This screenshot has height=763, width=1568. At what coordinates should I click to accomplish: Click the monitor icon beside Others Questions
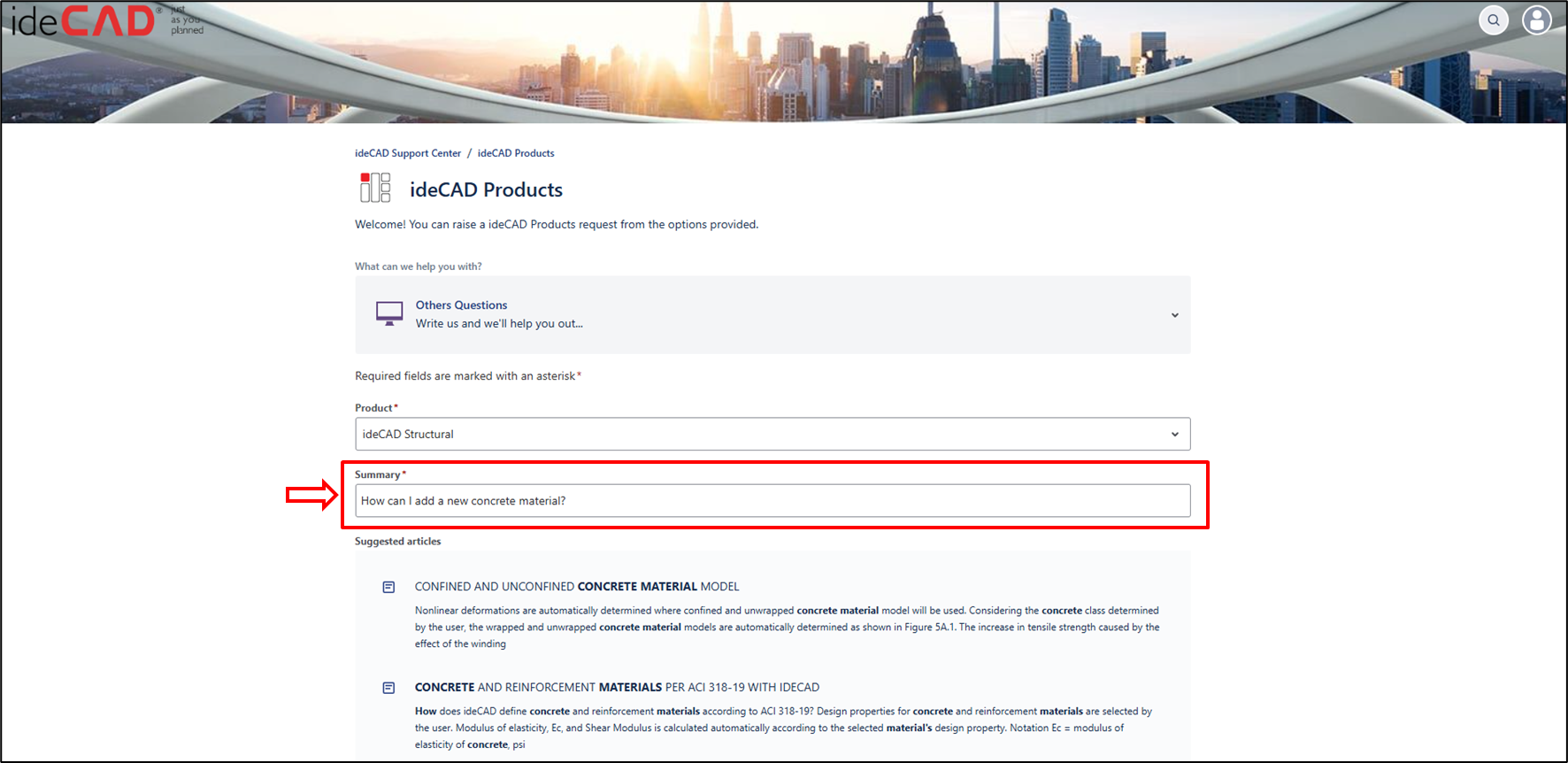click(x=389, y=313)
